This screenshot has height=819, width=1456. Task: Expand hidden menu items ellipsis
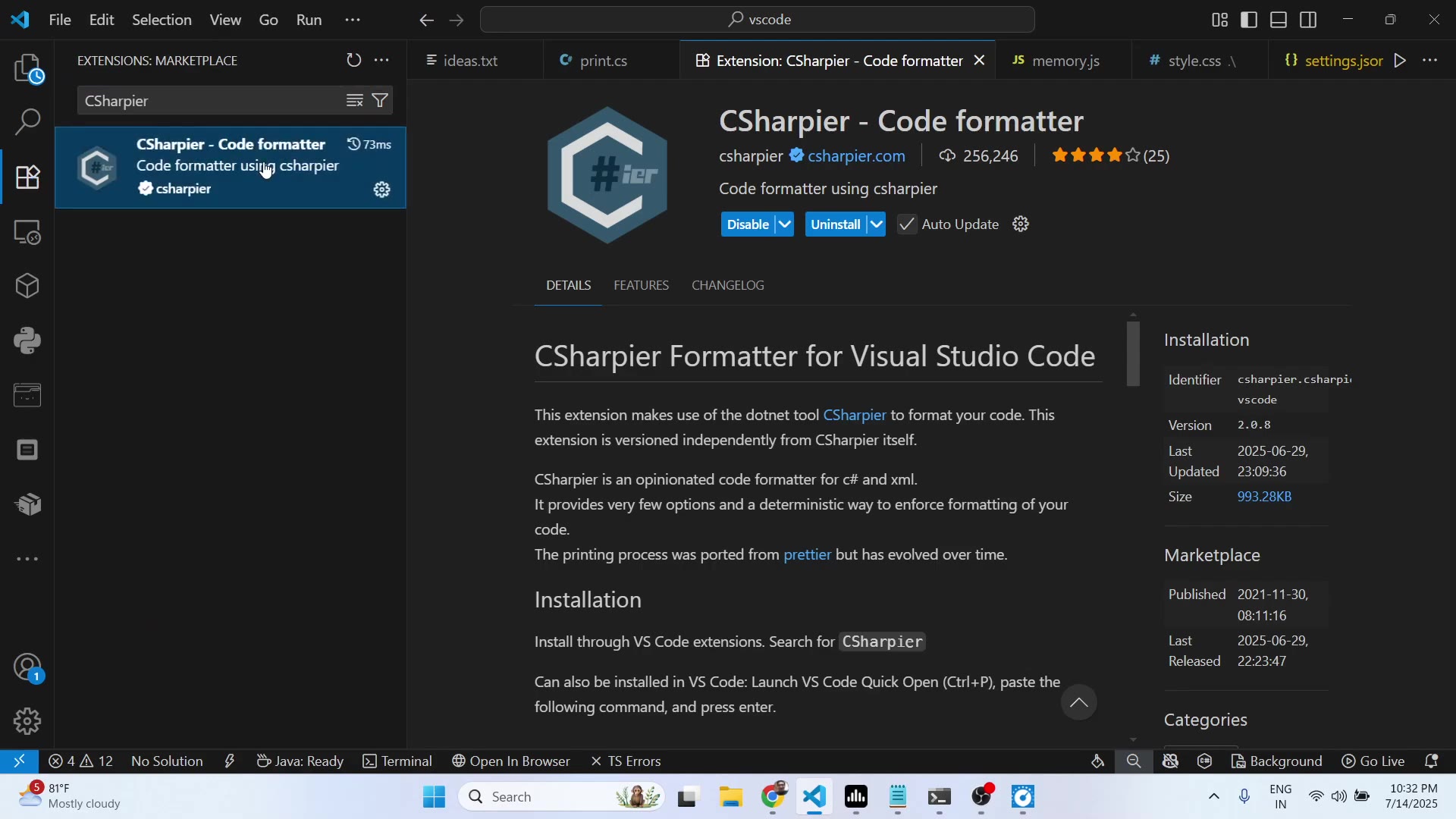pyautogui.click(x=353, y=20)
